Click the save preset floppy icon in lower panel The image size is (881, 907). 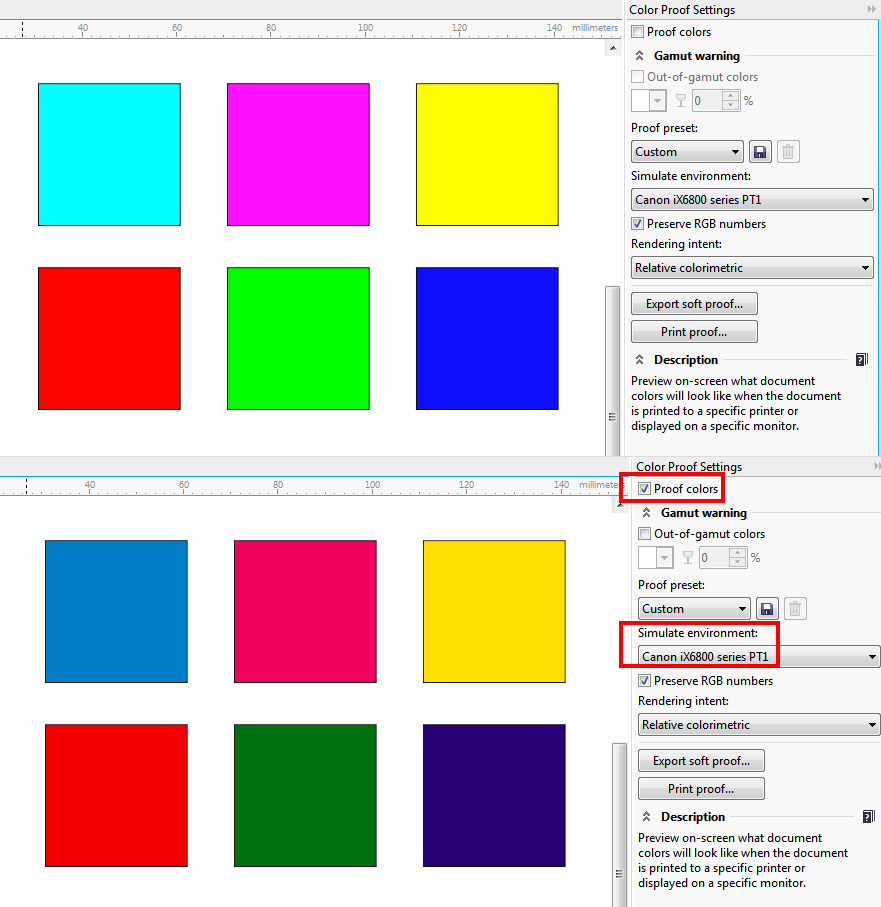(767, 609)
